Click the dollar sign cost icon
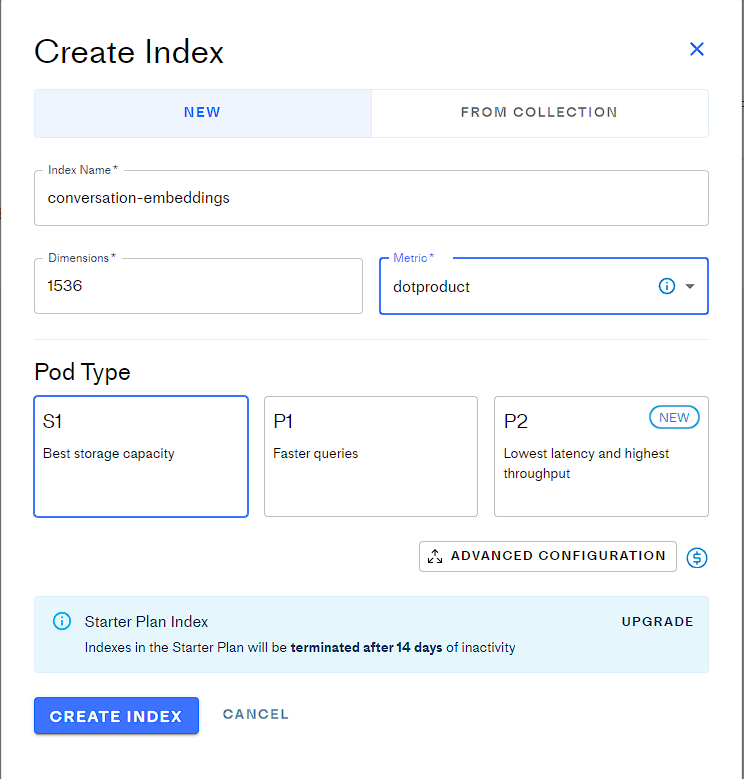Image resolution: width=744 pixels, height=779 pixels. click(x=697, y=558)
